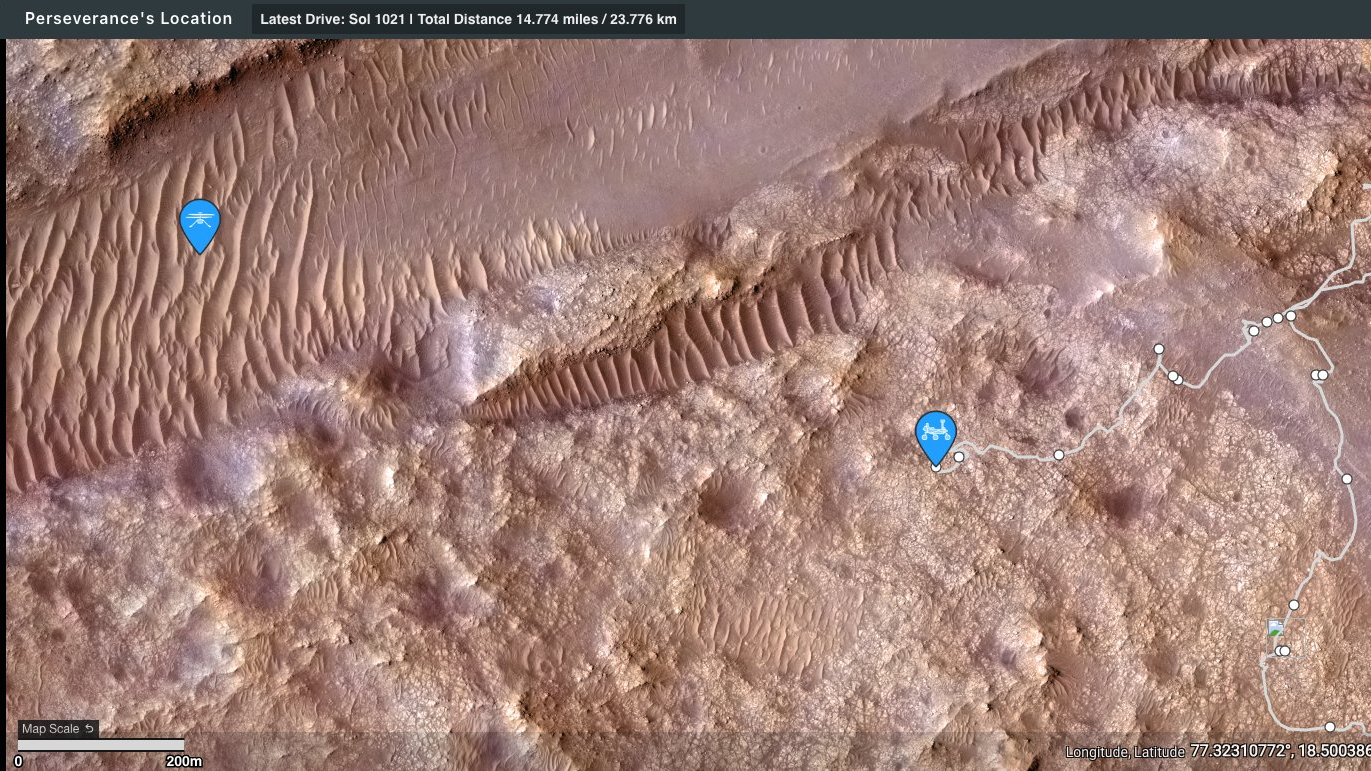Click the Ingenuity helicopter location pin
Screen dimensions: 1371x771
(x=199, y=224)
